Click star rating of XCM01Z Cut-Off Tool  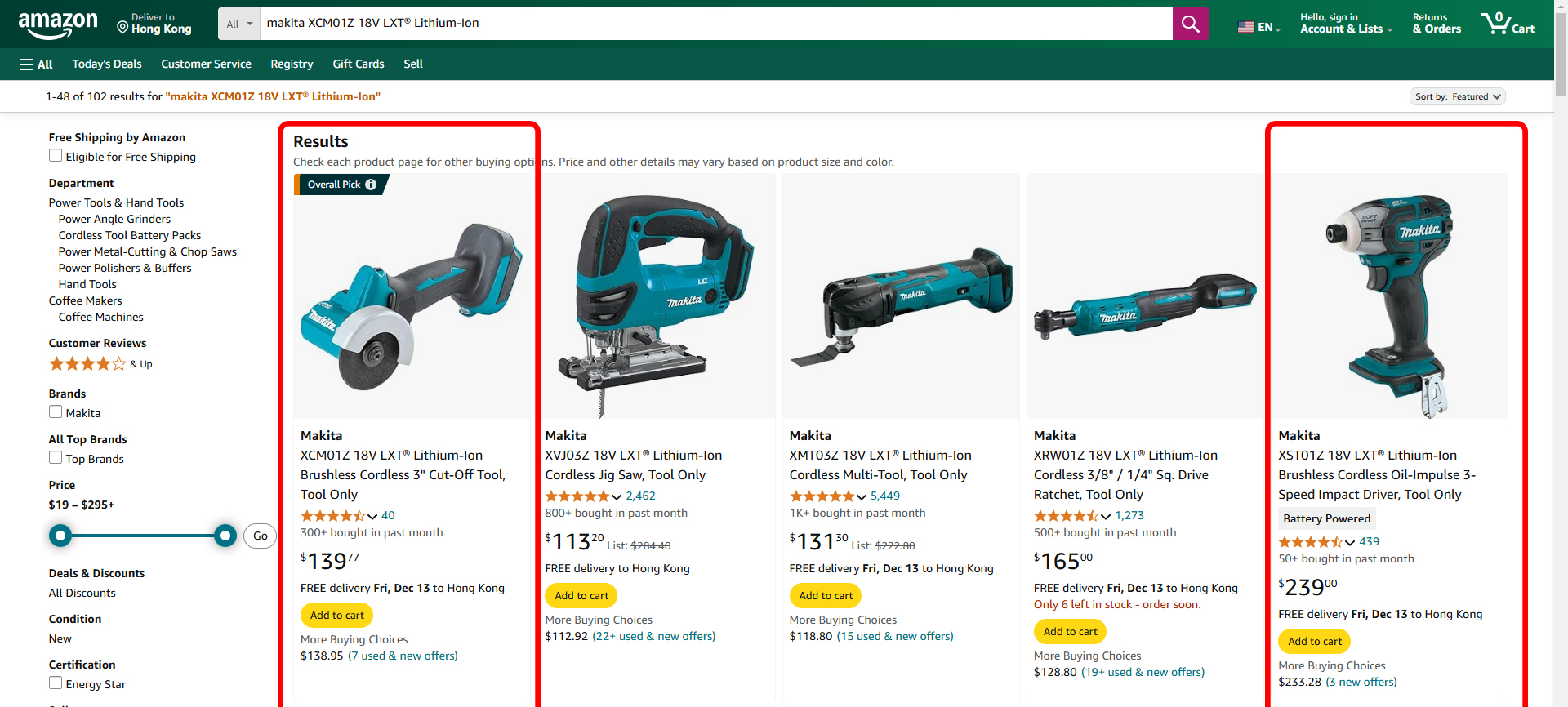[333, 516]
